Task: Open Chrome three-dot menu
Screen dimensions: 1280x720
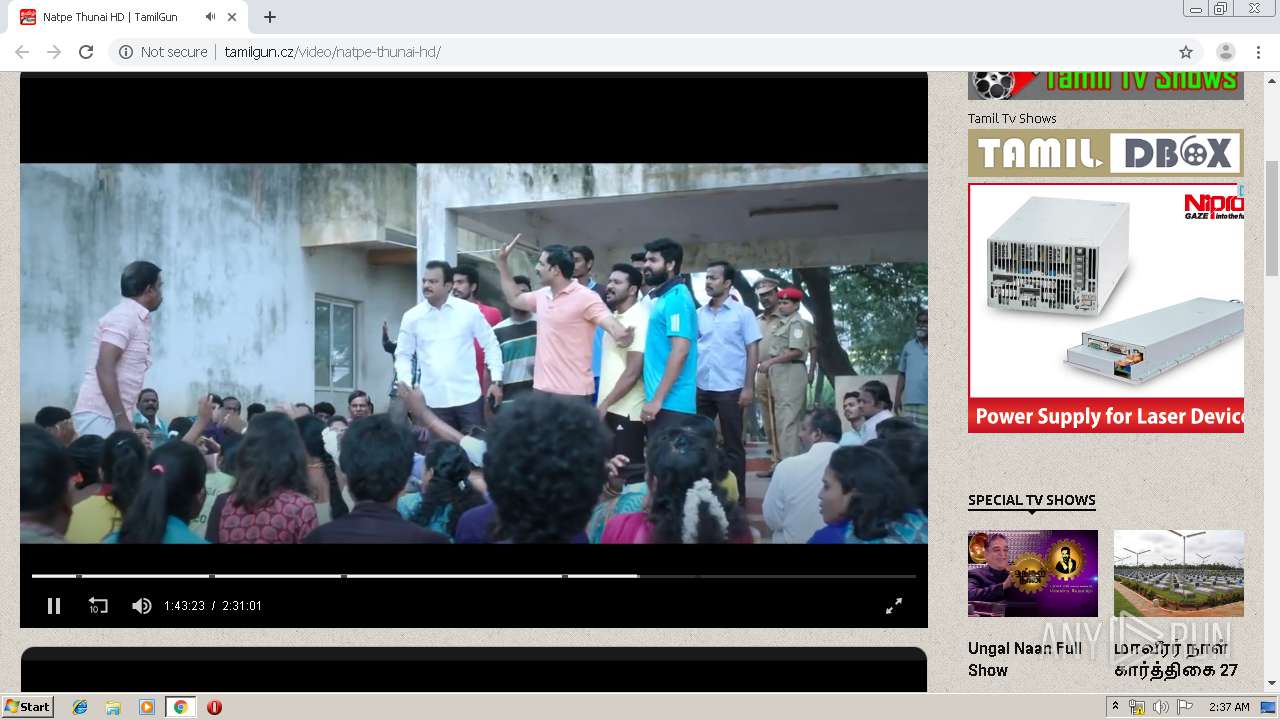Action: [1258, 52]
